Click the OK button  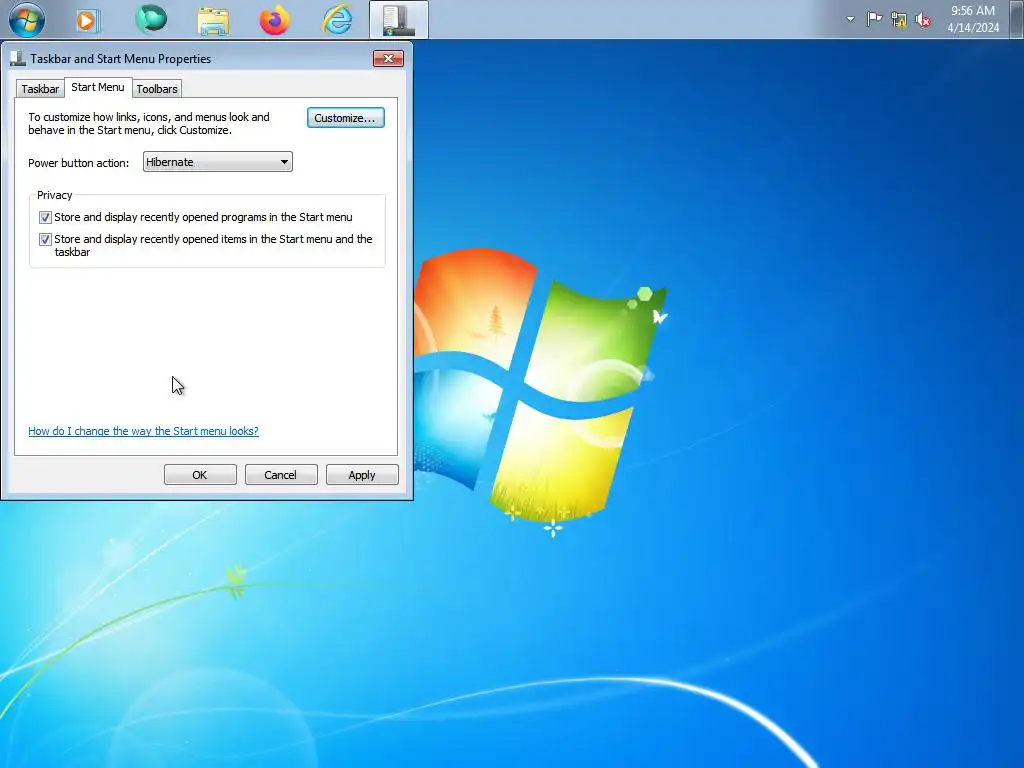click(x=200, y=475)
